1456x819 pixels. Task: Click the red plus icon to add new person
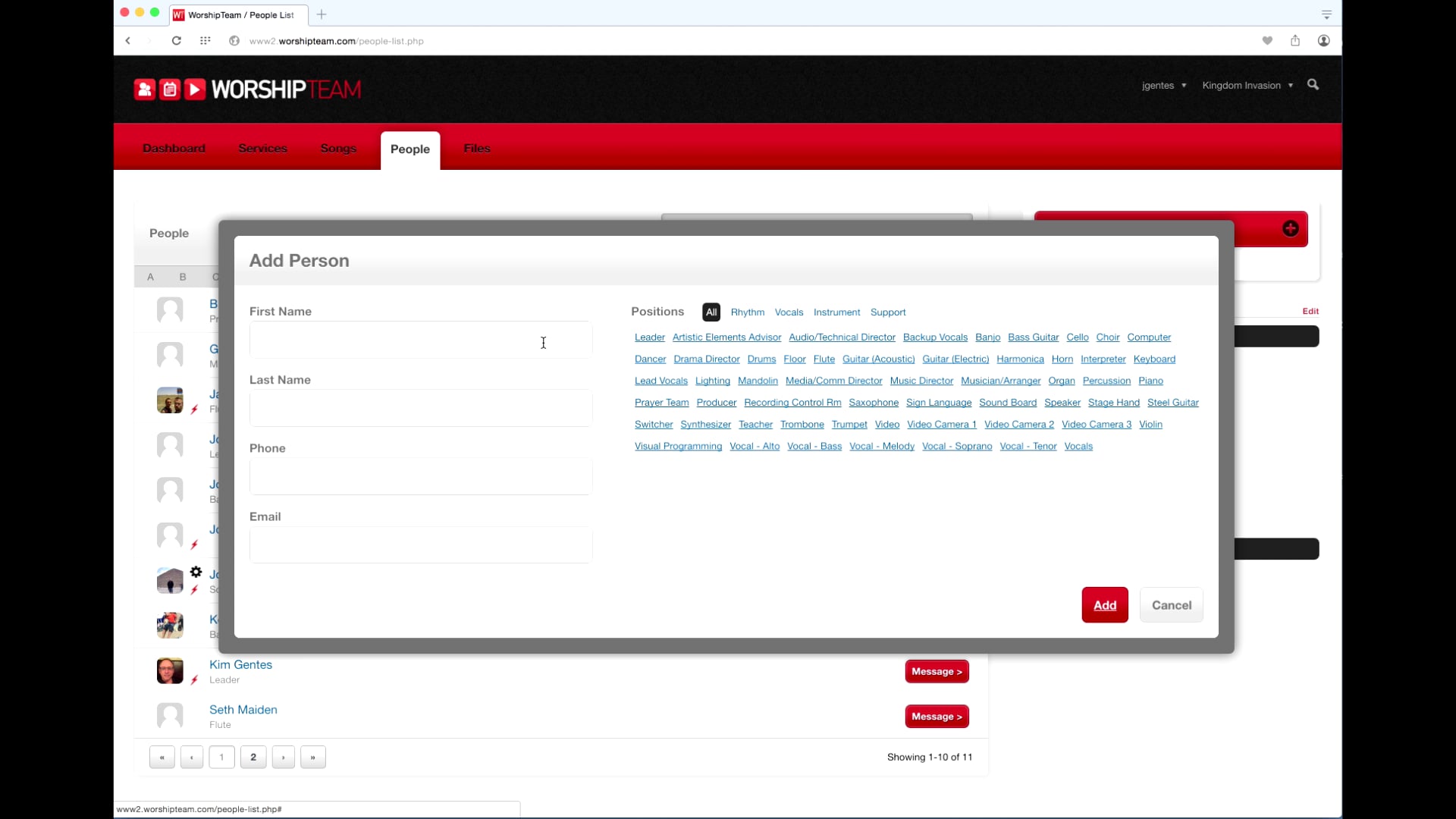point(1291,228)
